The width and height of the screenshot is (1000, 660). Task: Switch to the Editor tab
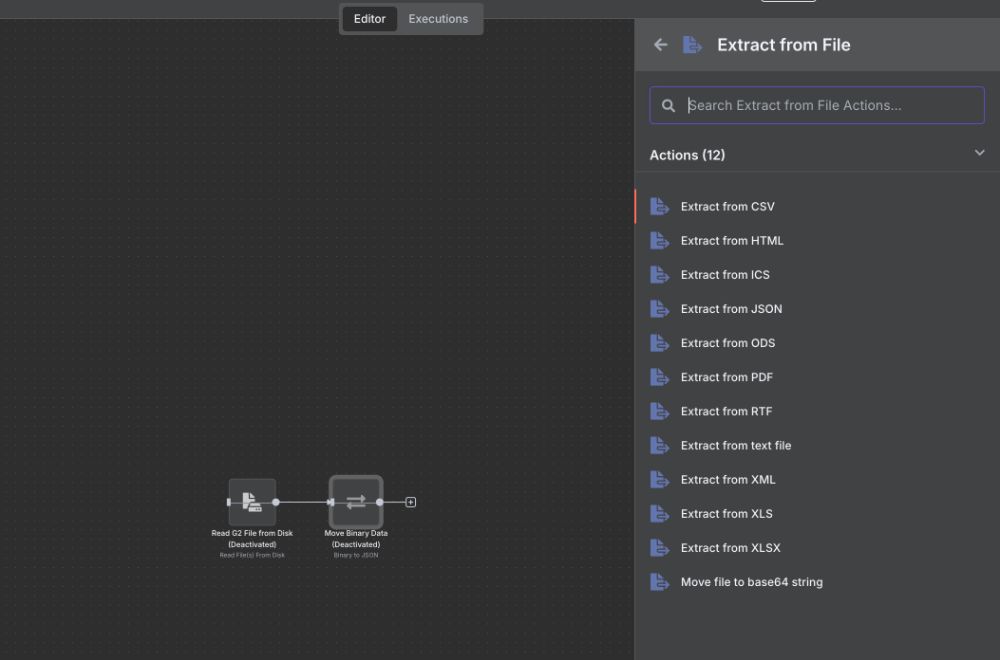point(369,18)
